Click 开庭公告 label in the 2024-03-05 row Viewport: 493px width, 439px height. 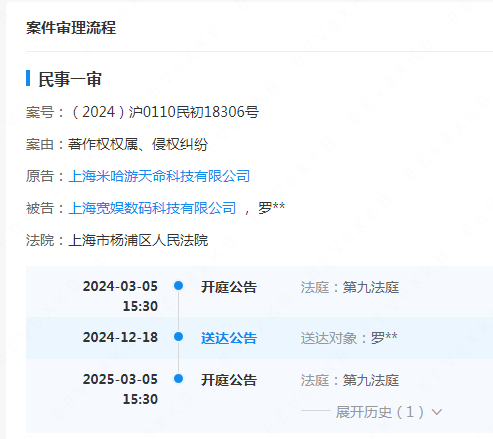click(x=229, y=287)
